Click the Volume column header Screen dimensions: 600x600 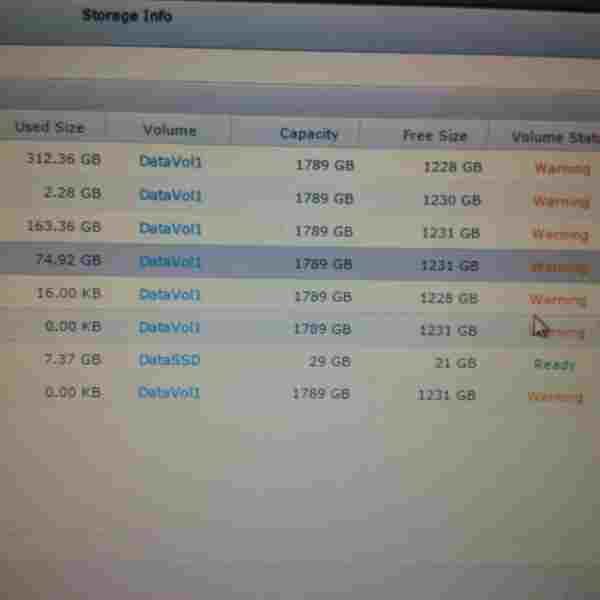click(169, 130)
